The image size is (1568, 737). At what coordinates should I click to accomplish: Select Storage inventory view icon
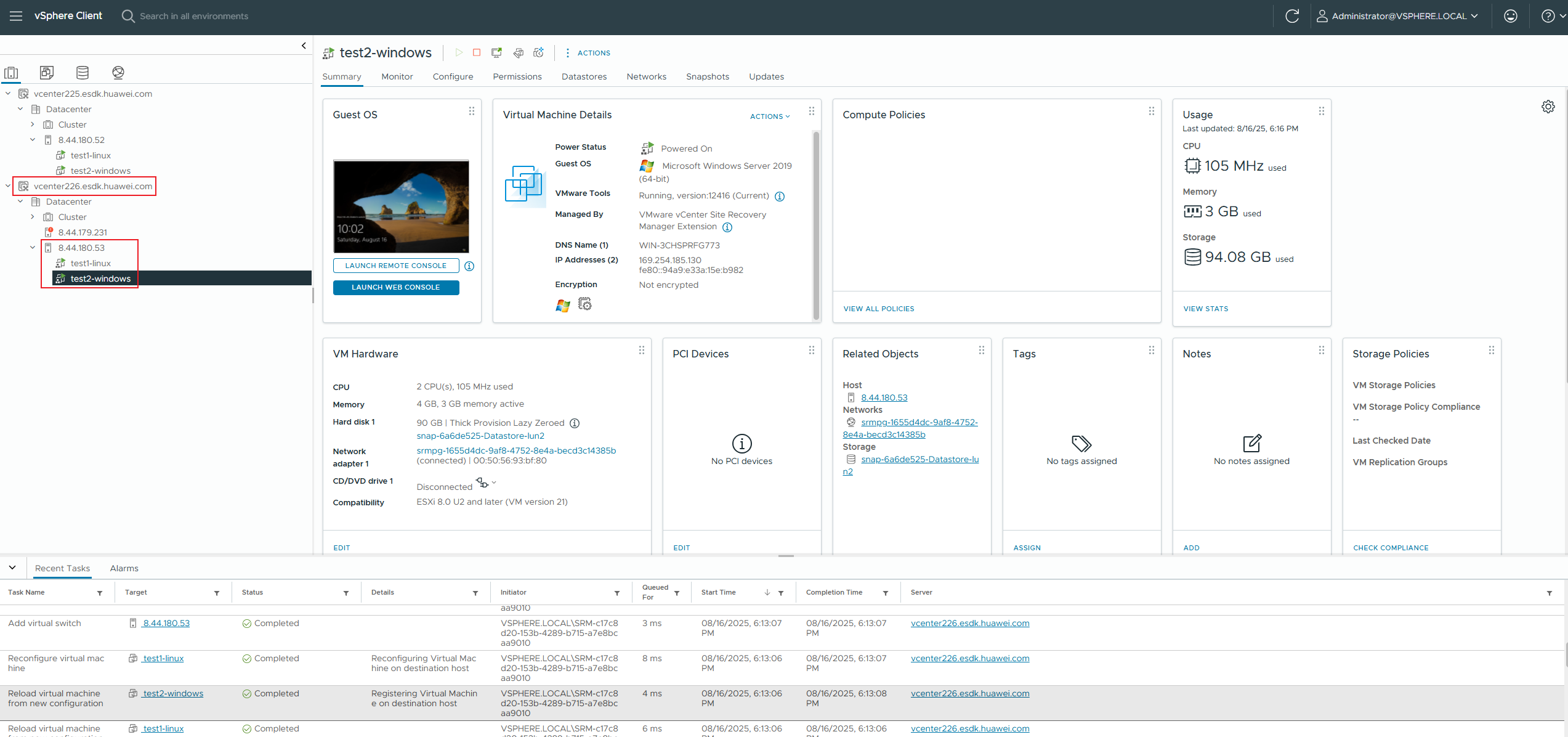(x=83, y=73)
